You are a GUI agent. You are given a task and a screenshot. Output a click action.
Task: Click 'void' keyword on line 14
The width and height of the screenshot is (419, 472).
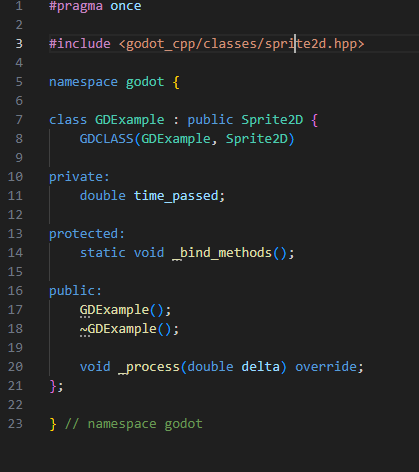coord(149,253)
